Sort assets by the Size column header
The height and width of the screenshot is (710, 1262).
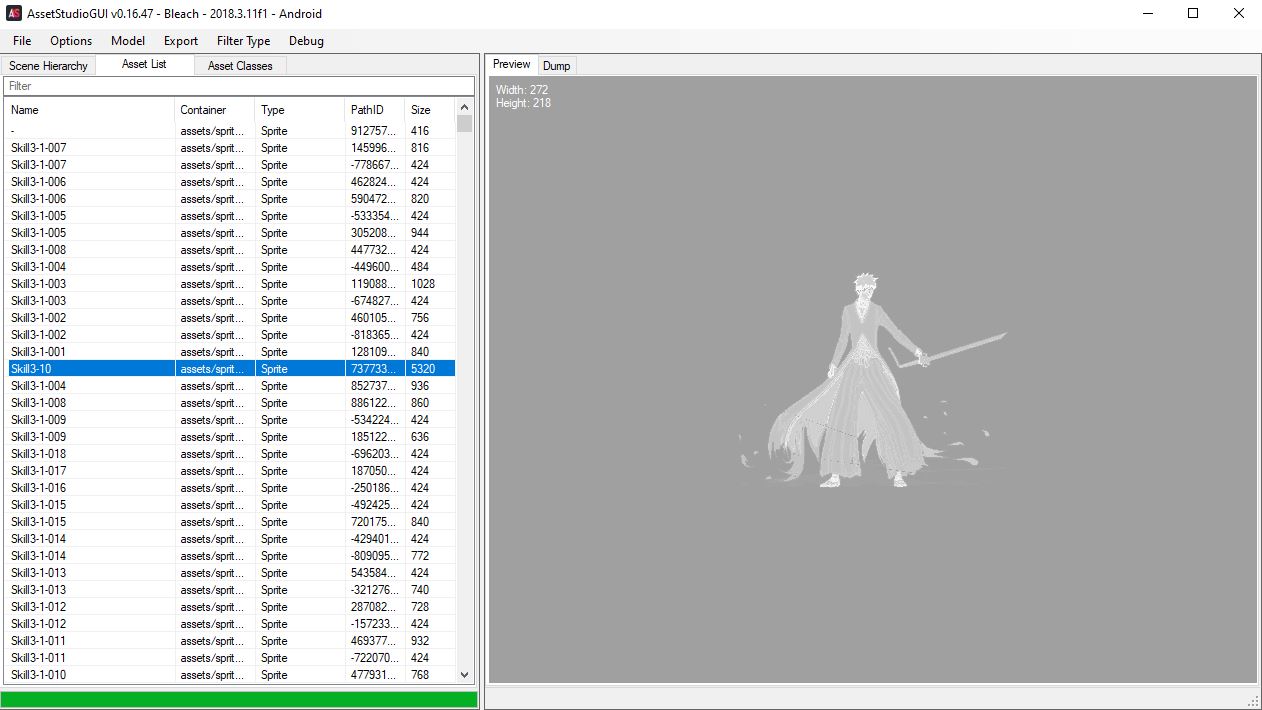(430, 110)
